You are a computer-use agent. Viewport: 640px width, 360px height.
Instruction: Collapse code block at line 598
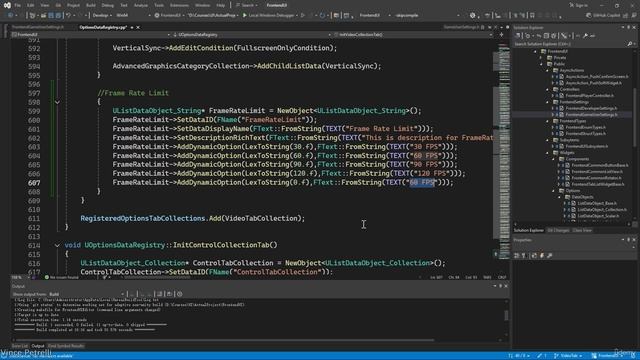pyautogui.click(x=57, y=102)
